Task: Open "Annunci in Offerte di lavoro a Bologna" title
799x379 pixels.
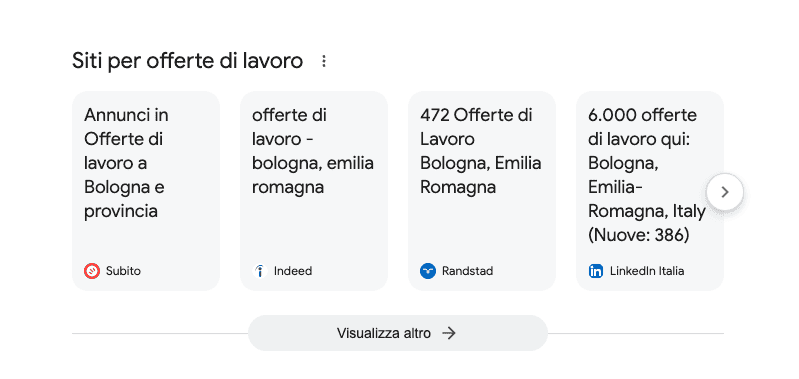Action: tap(126, 163)
